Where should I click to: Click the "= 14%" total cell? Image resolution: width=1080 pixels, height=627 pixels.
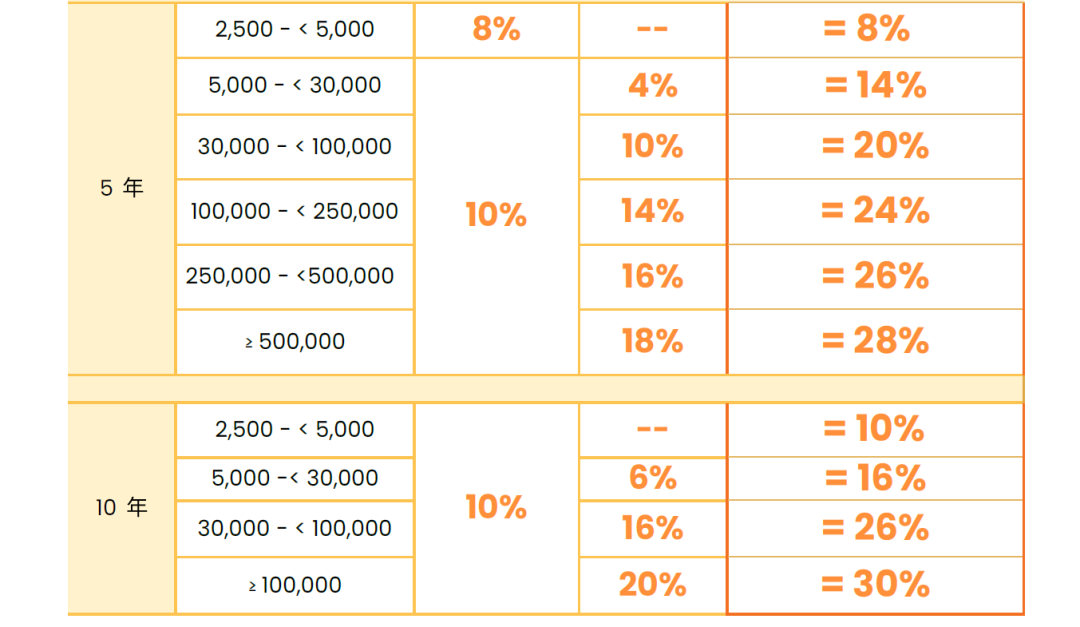pyautogui.click(x=875, y=86)
